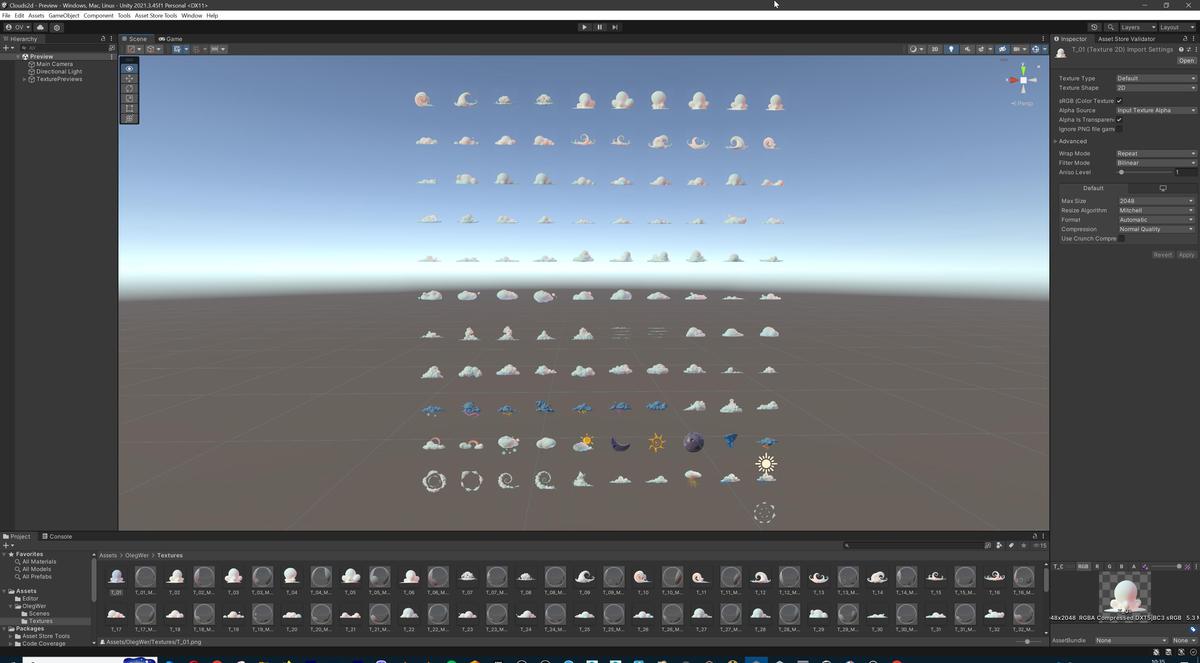Enable the Ignore PNG file gamma checkbox
1200x663 pixels.
(x=1119, y=128)
